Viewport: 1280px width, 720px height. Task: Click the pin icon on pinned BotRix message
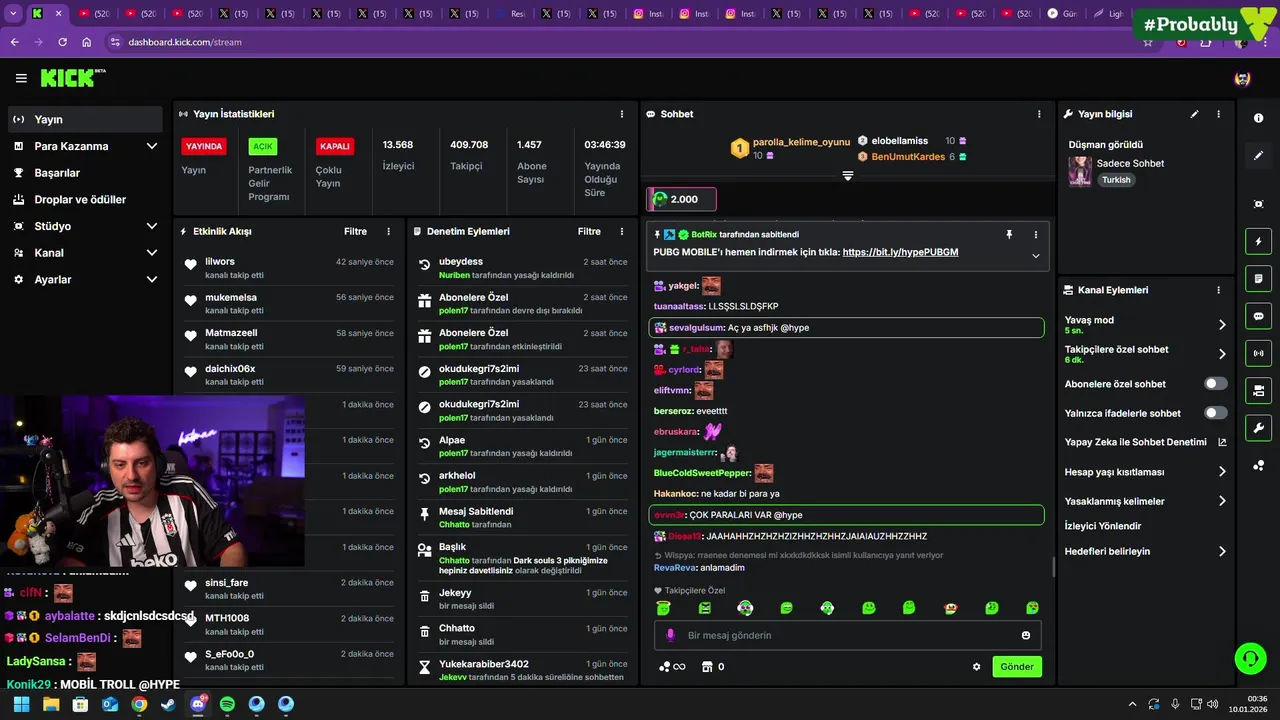[x=1009, y=234]
